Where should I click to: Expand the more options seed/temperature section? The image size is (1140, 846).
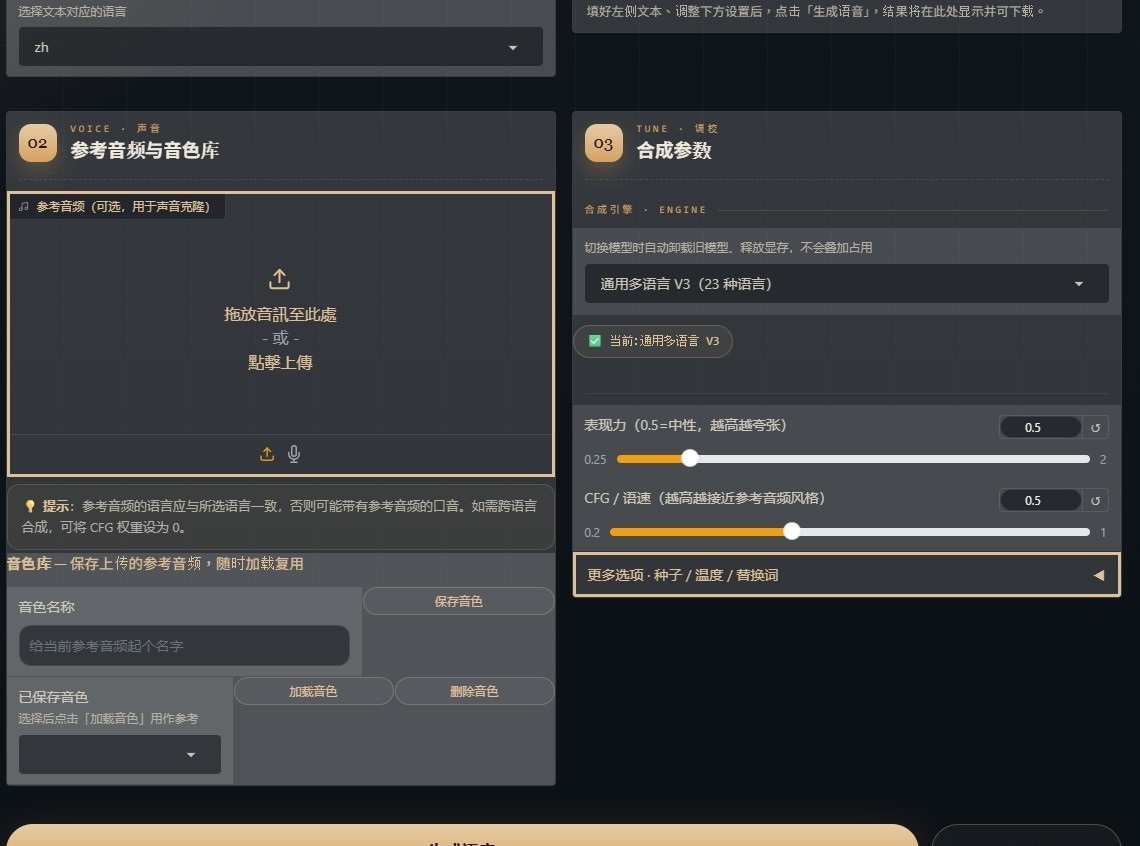846,575
